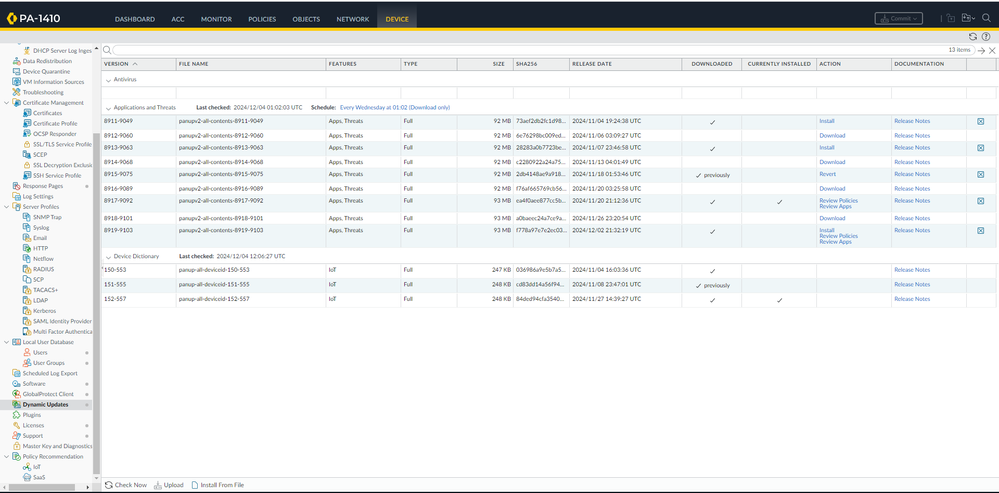Screen dimensions: 999x493
Task: Collapse the Certificate Management tree node
Action: point(6,102)
